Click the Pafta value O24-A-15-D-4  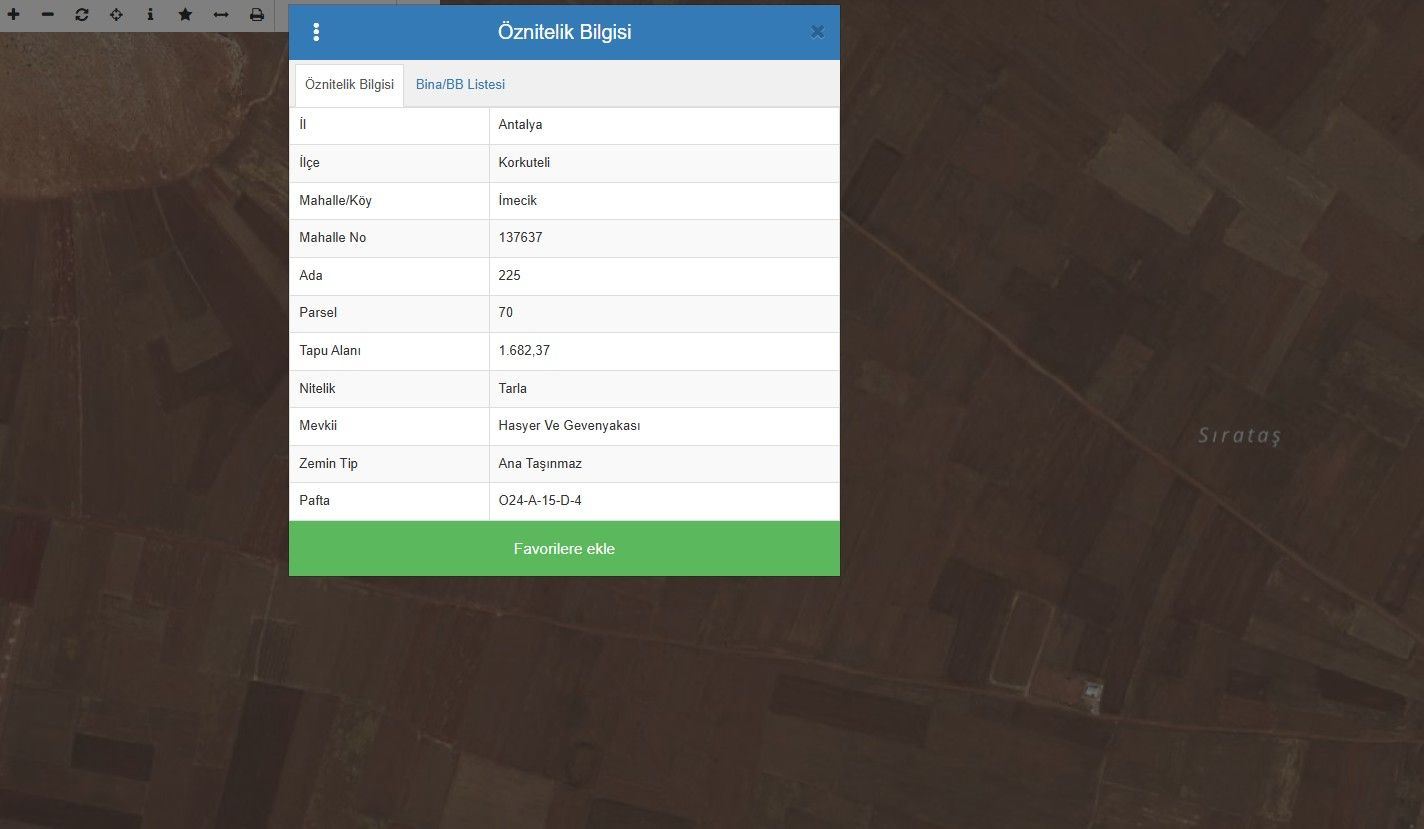540,501
